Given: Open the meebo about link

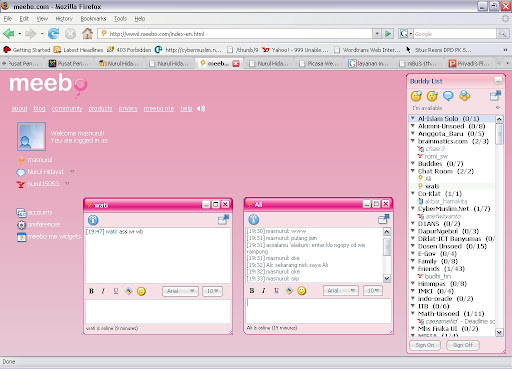Looking at the screenshot, I should (19, 109).
